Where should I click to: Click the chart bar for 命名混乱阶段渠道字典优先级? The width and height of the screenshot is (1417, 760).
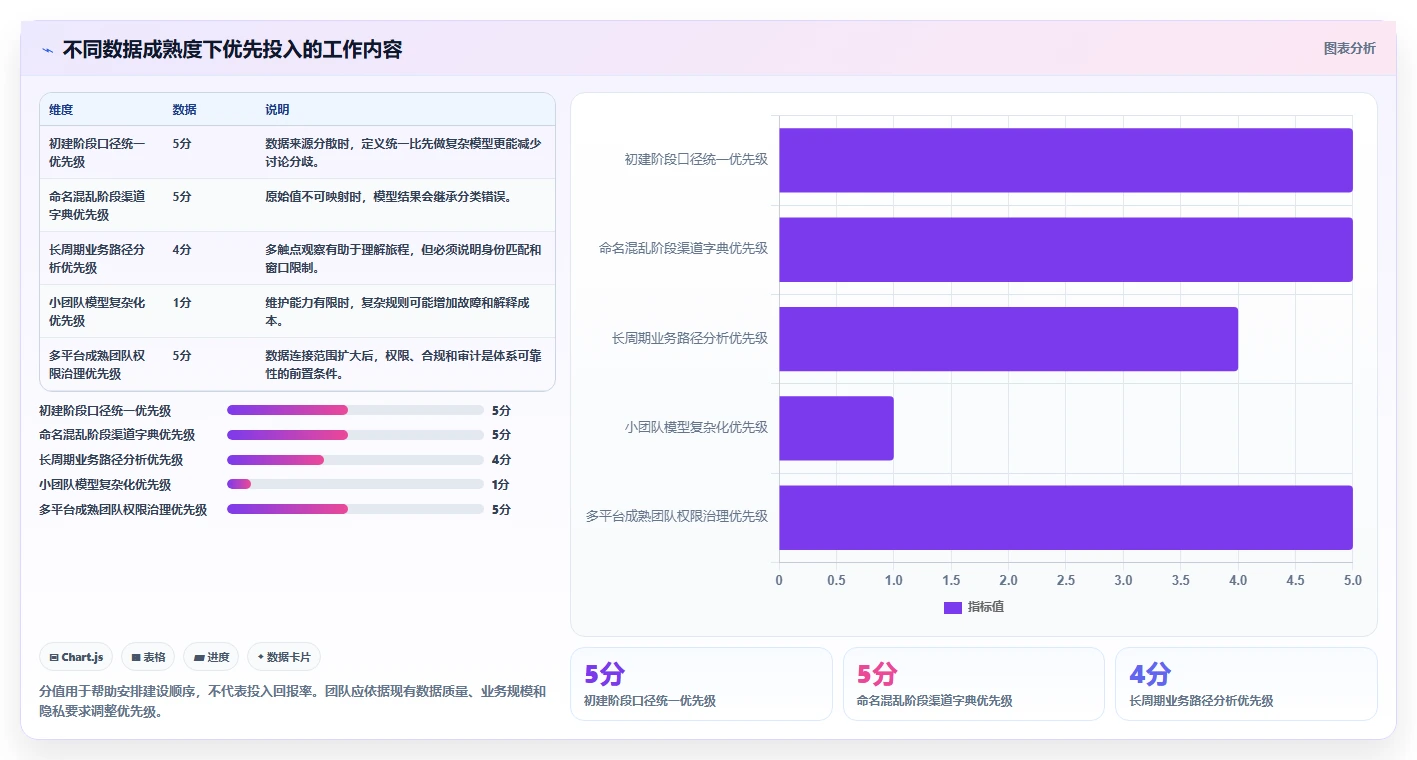tap(1066, 249)
